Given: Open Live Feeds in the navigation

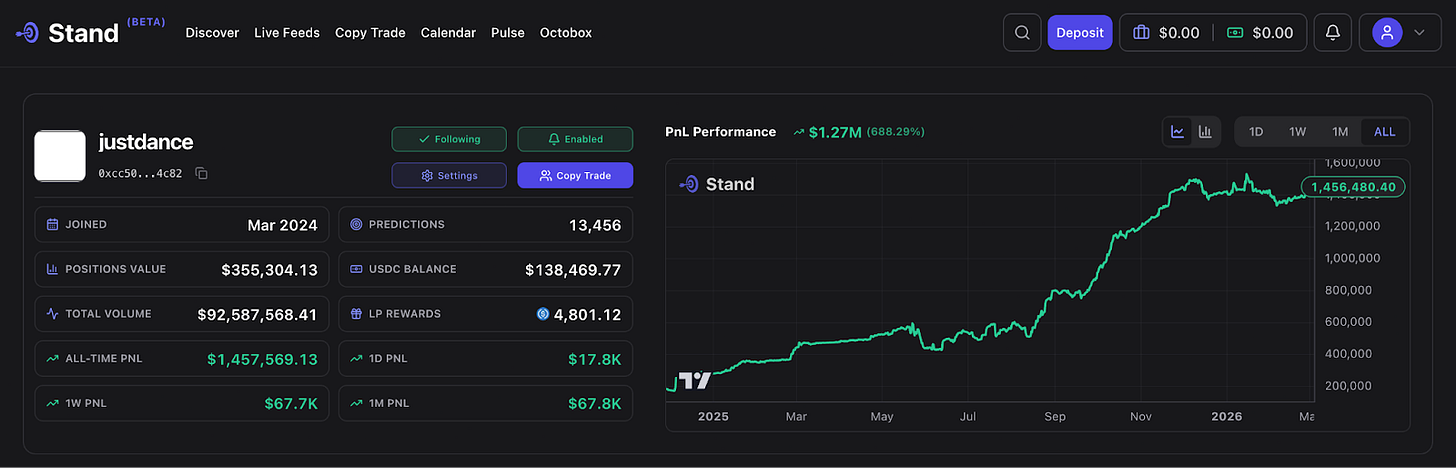Looking at the screenshot, I should 287,33.
